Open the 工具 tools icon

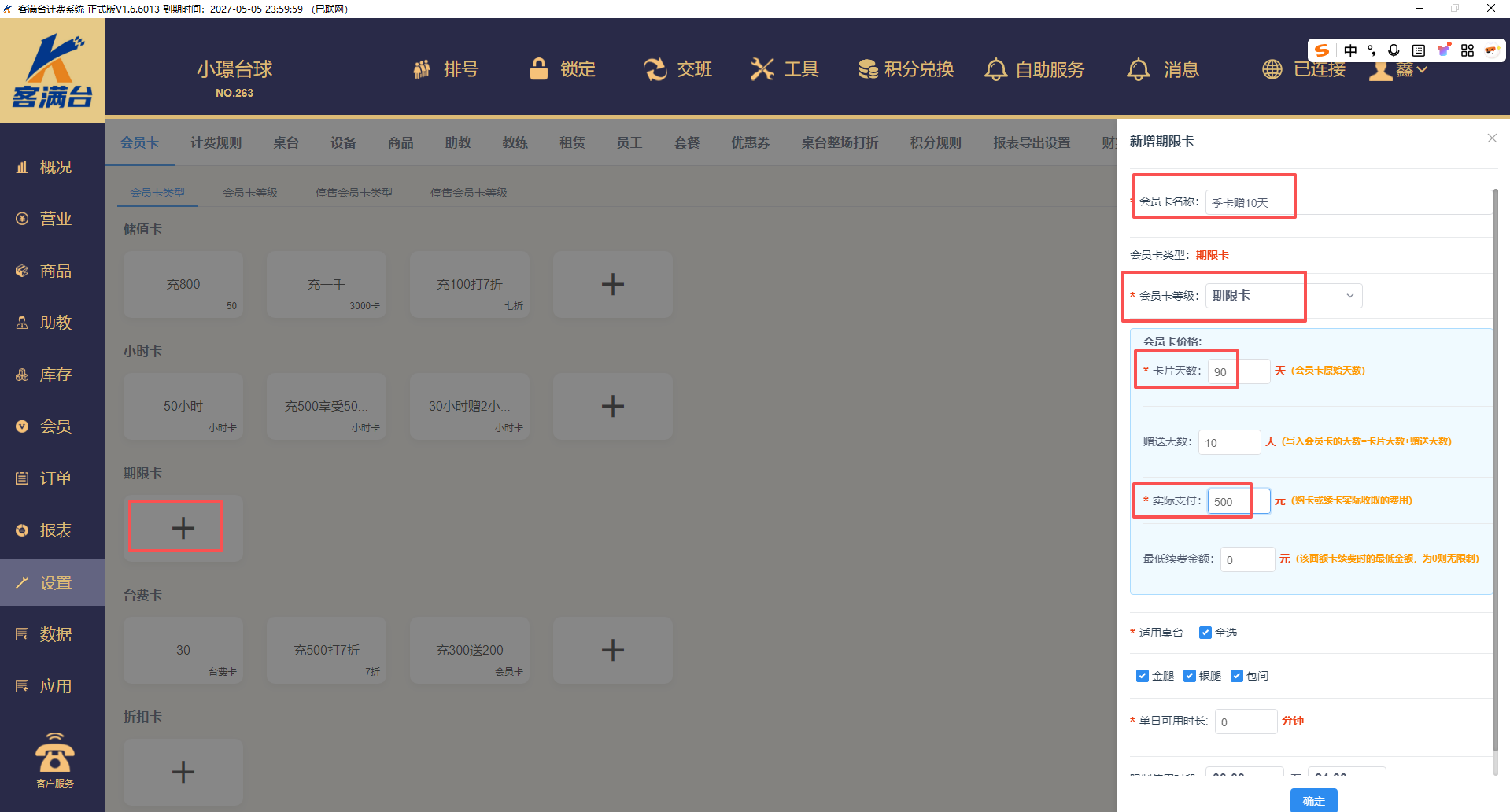(762, 69)
